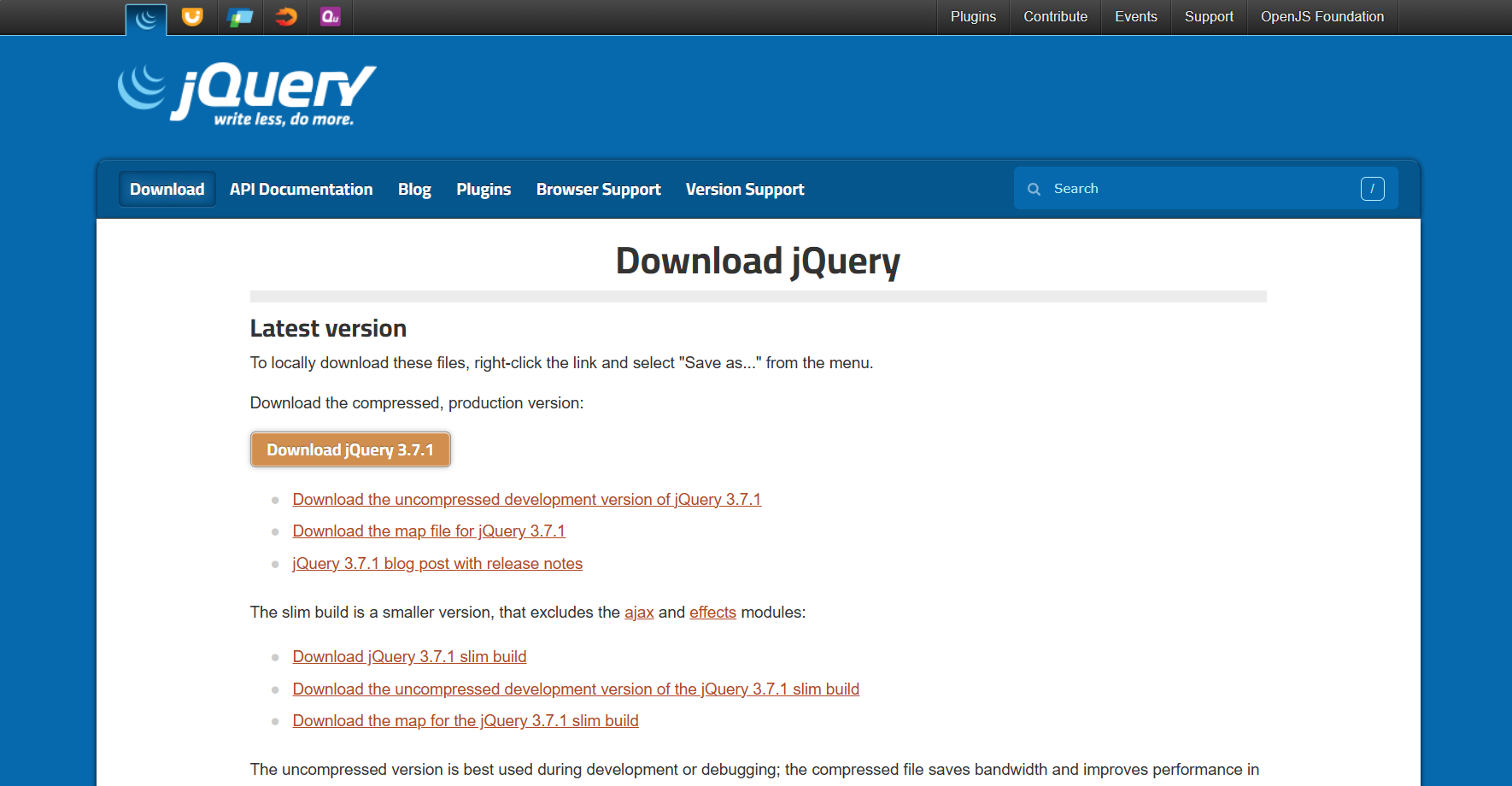Click the Sizzle project icon
1512x786 pixels.
coord(285,17)
